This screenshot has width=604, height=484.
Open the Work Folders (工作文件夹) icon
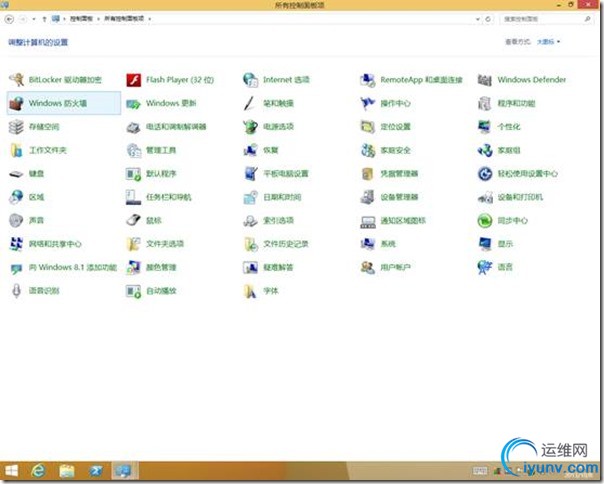[x=16, y=150]
